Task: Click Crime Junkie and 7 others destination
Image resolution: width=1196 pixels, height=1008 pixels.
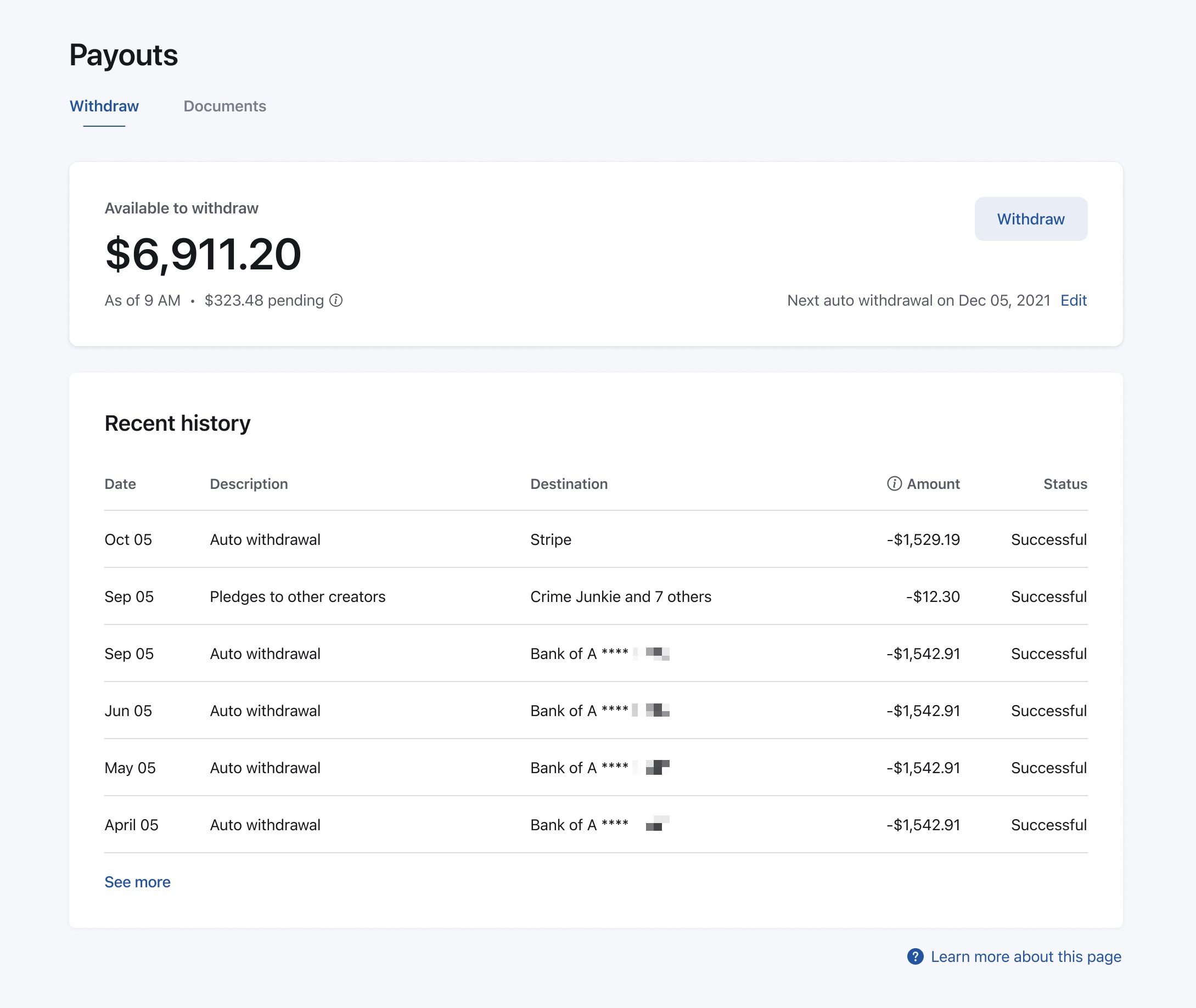Action: point(621,596)
